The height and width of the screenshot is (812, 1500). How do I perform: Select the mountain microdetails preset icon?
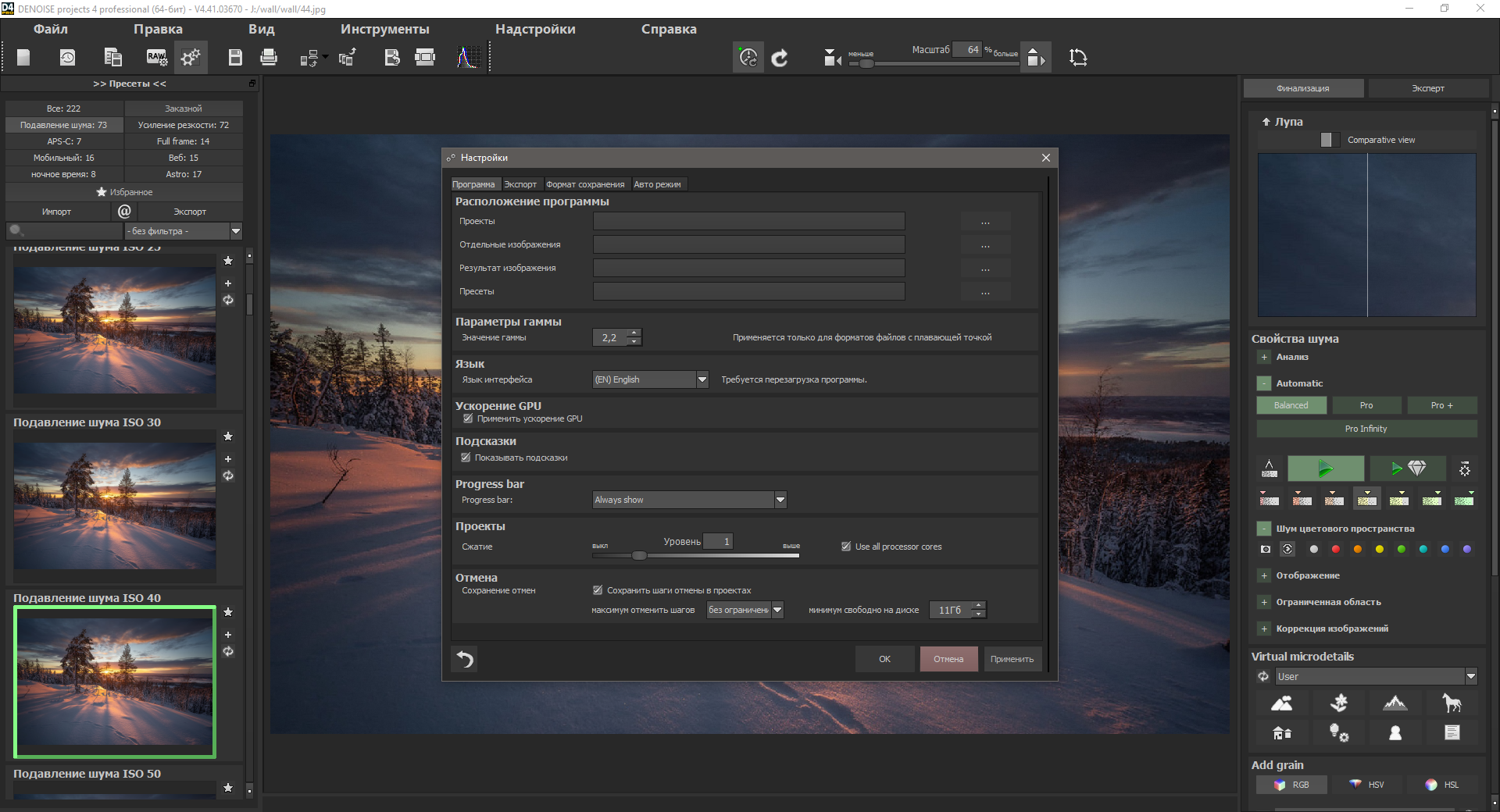[x=1395, y=703]
